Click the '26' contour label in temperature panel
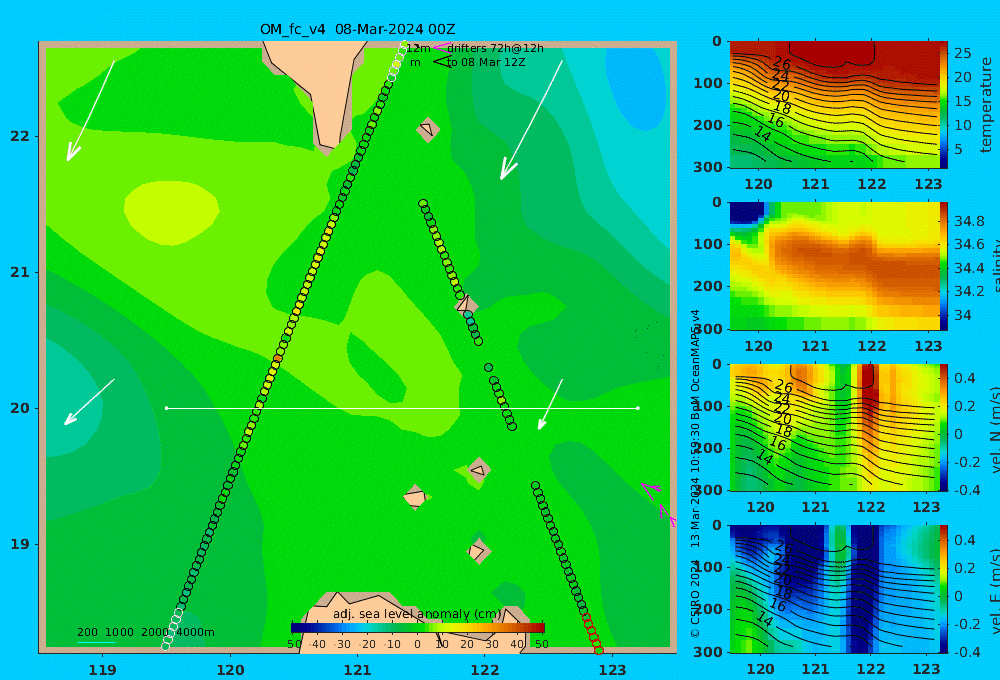Image resolution: width=1000 pixels, height=680 pixels. [x=781, y=64]
